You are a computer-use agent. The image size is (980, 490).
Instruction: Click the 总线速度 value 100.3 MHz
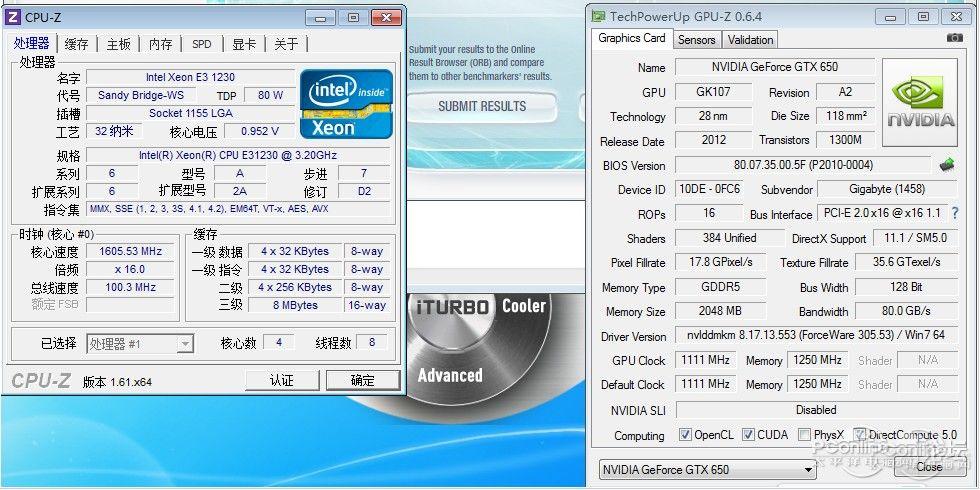coord(131,288)
